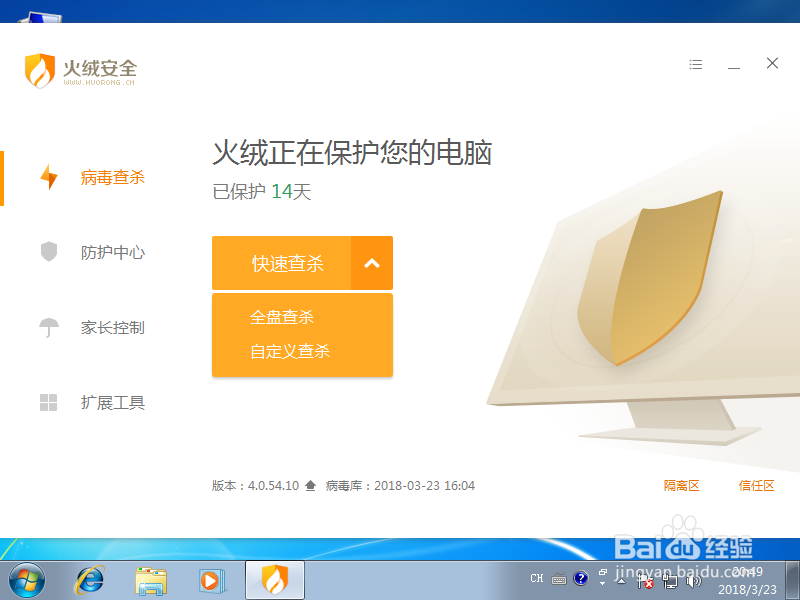The height and width of the screenshot is (600, 800).
Task: Click the shield icon for protection center
Action: [49, 252]
